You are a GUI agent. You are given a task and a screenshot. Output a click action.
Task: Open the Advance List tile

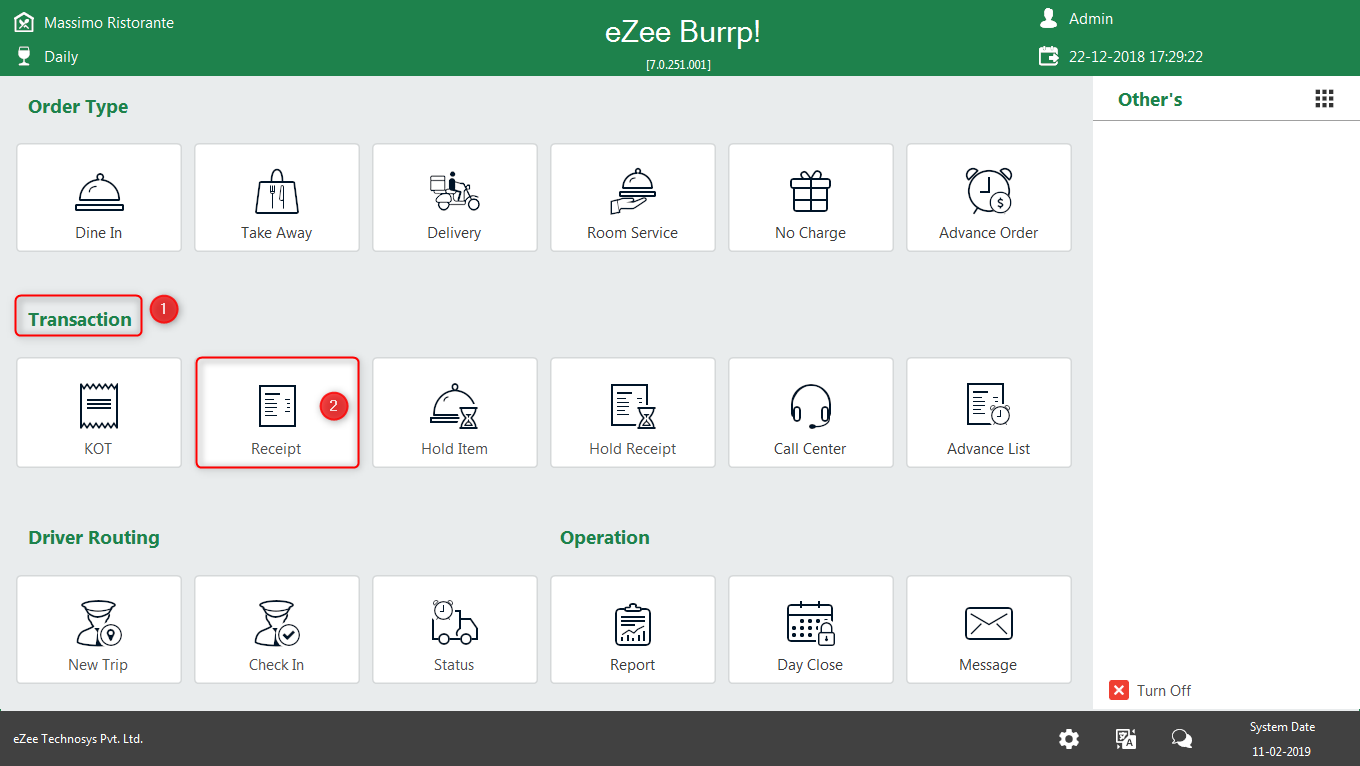pos(989,413)
